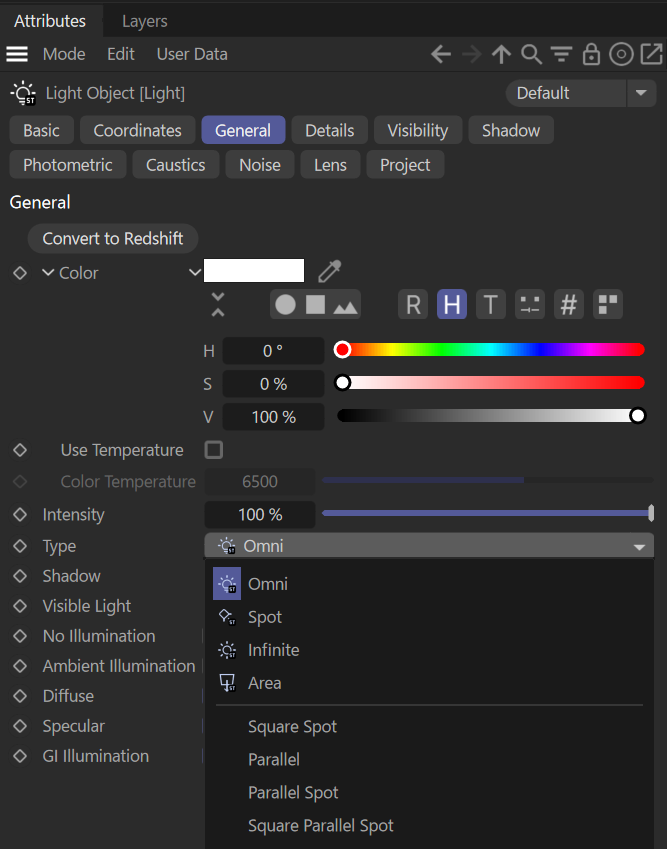Lock the Attributes manager element
The image size is (667, 849).
592,54
